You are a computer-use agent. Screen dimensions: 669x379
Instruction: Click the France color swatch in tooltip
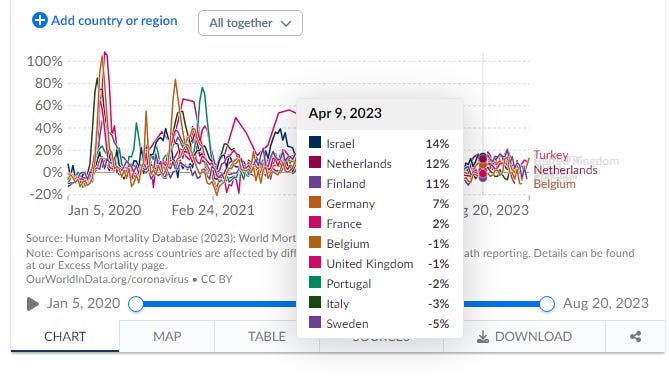tap(315, 222)
